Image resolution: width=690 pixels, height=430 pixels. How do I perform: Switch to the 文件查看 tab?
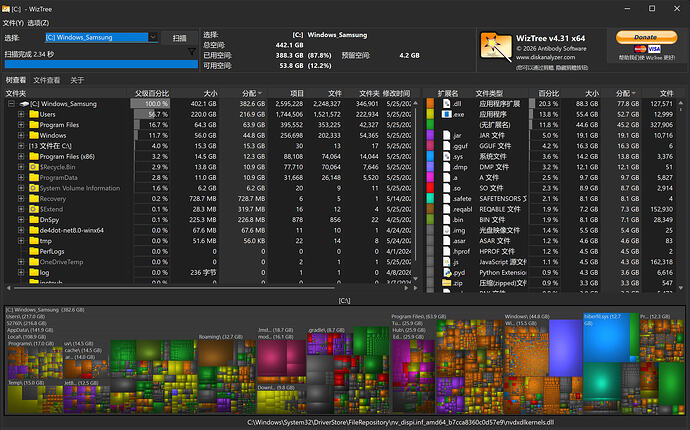(x=47, y=80)
